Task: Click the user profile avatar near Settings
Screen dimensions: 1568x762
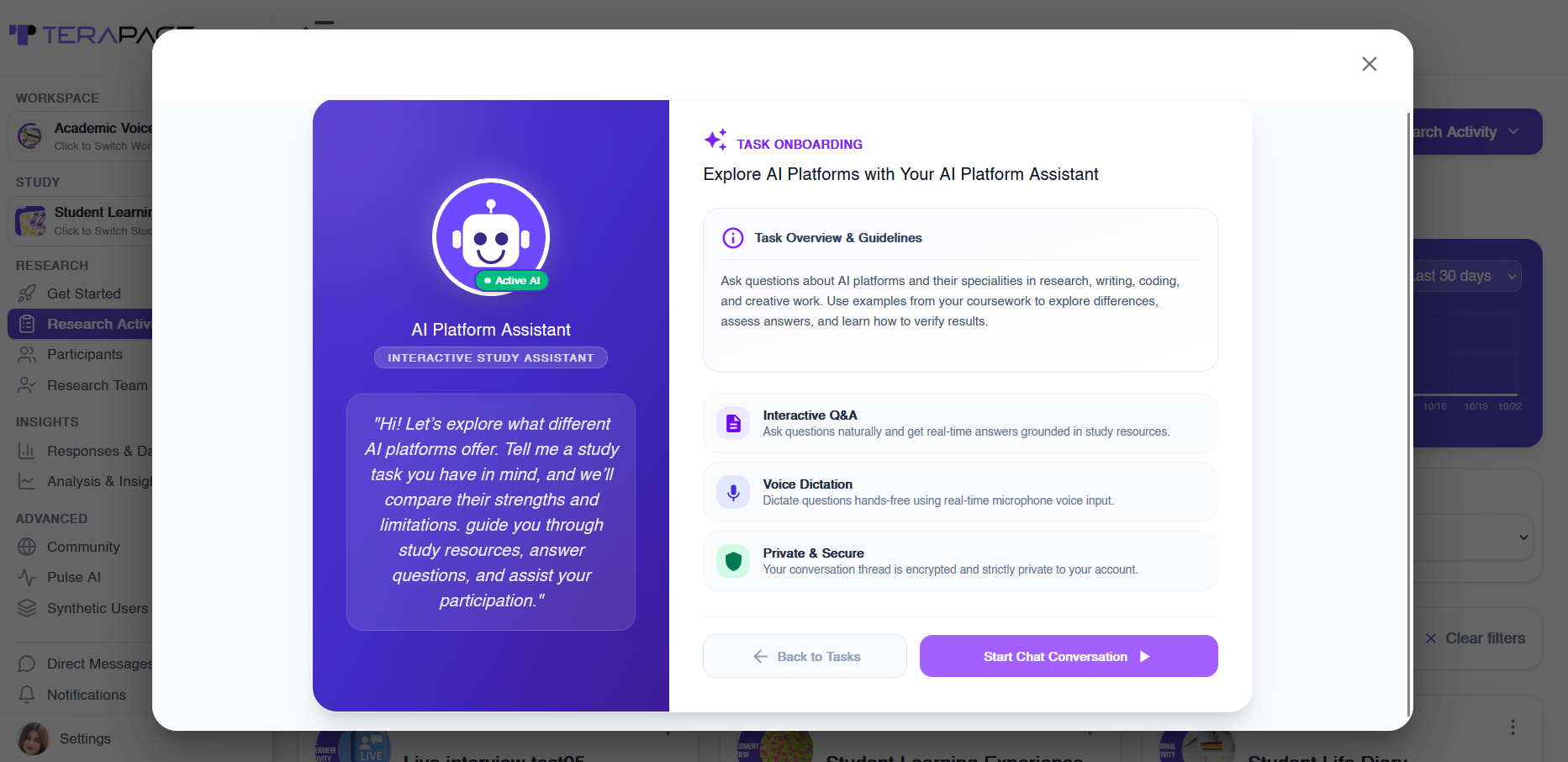Action: pos(34,738)
